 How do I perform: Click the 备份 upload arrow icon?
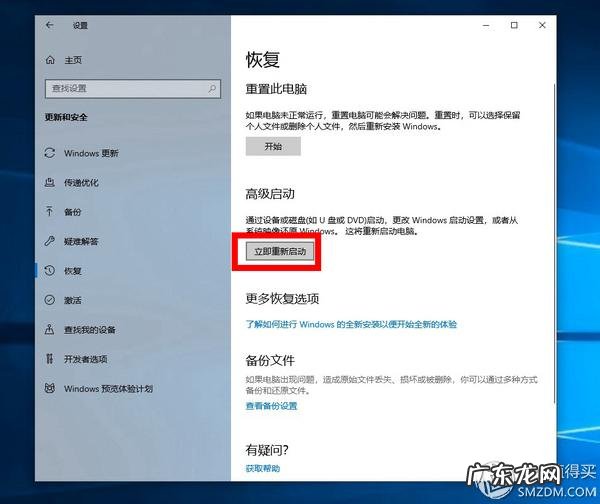pyautogui.click(x=49, y=212)
